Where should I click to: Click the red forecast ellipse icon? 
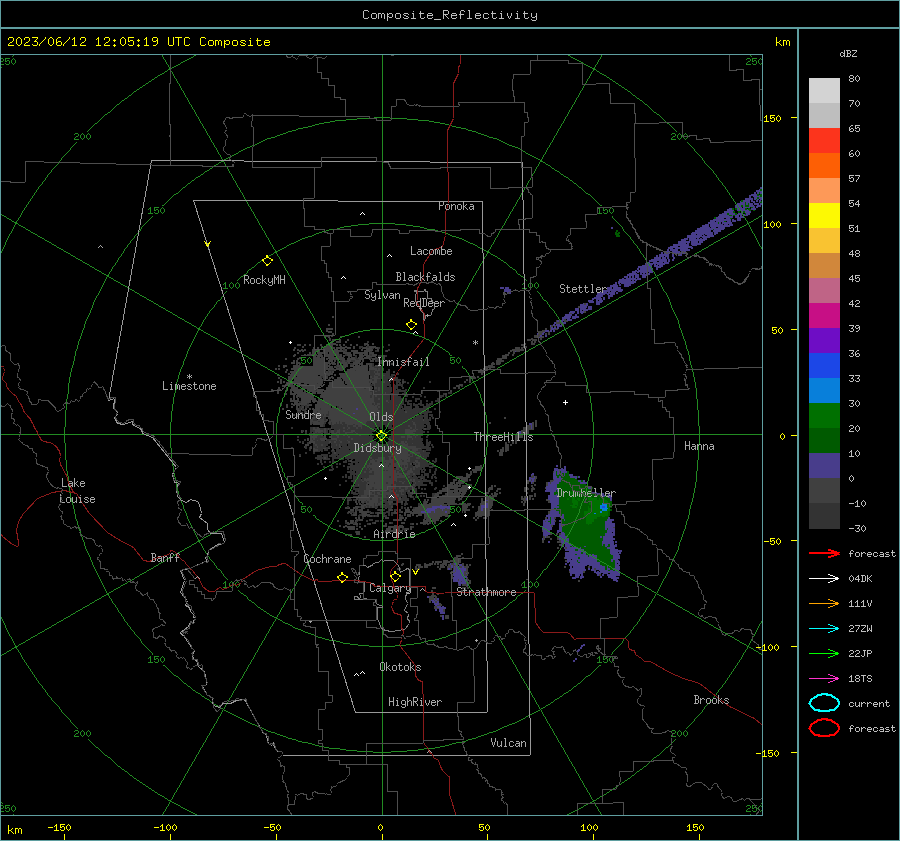pyautogui.click(x=824, y=728)
